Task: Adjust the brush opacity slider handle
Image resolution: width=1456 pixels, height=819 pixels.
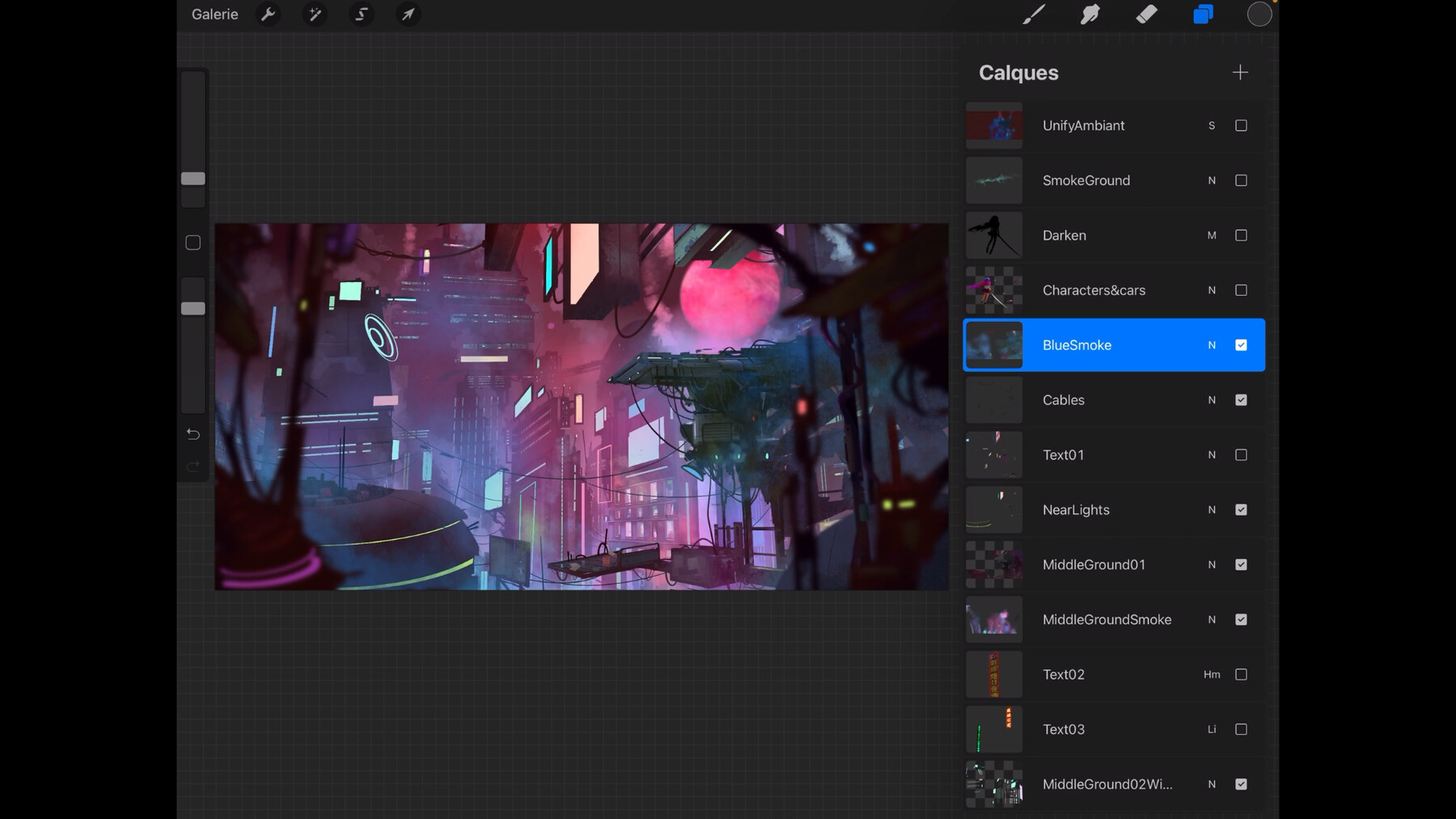Action: (x=193, y=309)
